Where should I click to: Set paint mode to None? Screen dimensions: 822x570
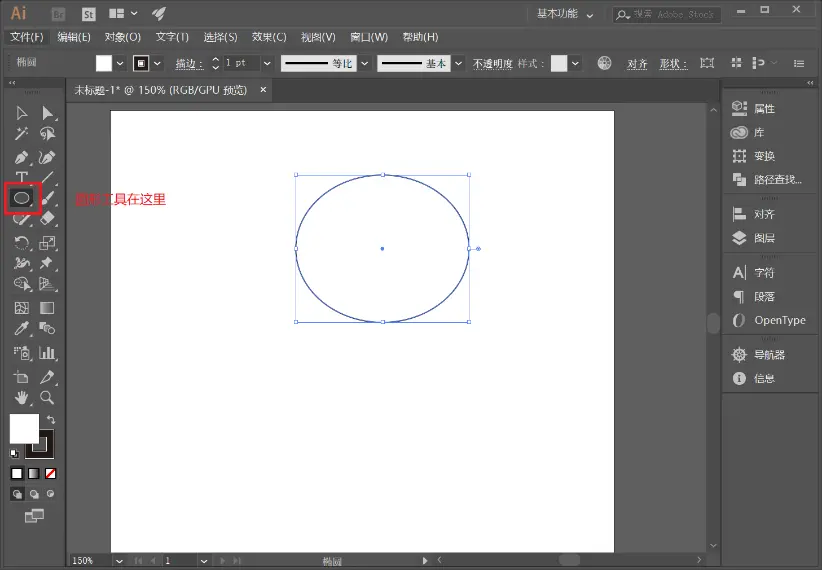click(50, 474)
